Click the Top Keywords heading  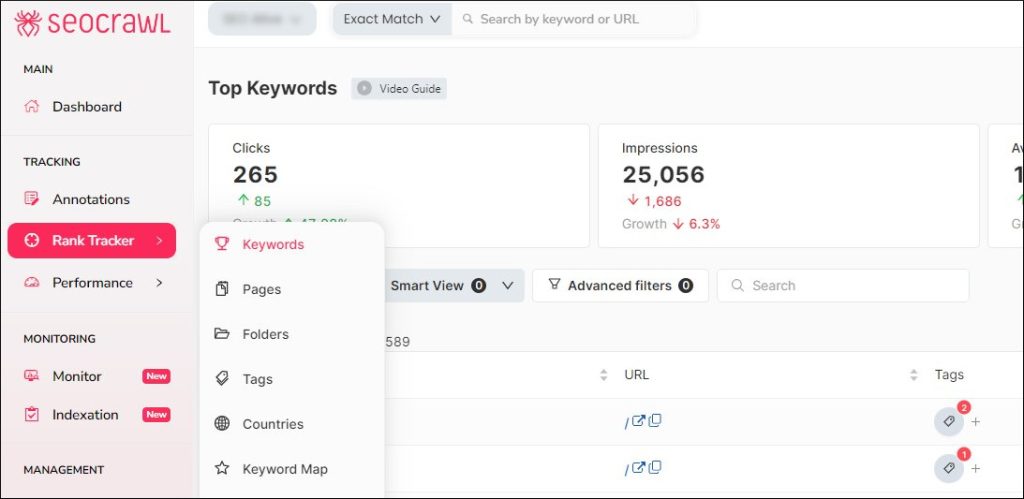pyautogui.click(x=273, y=88)
